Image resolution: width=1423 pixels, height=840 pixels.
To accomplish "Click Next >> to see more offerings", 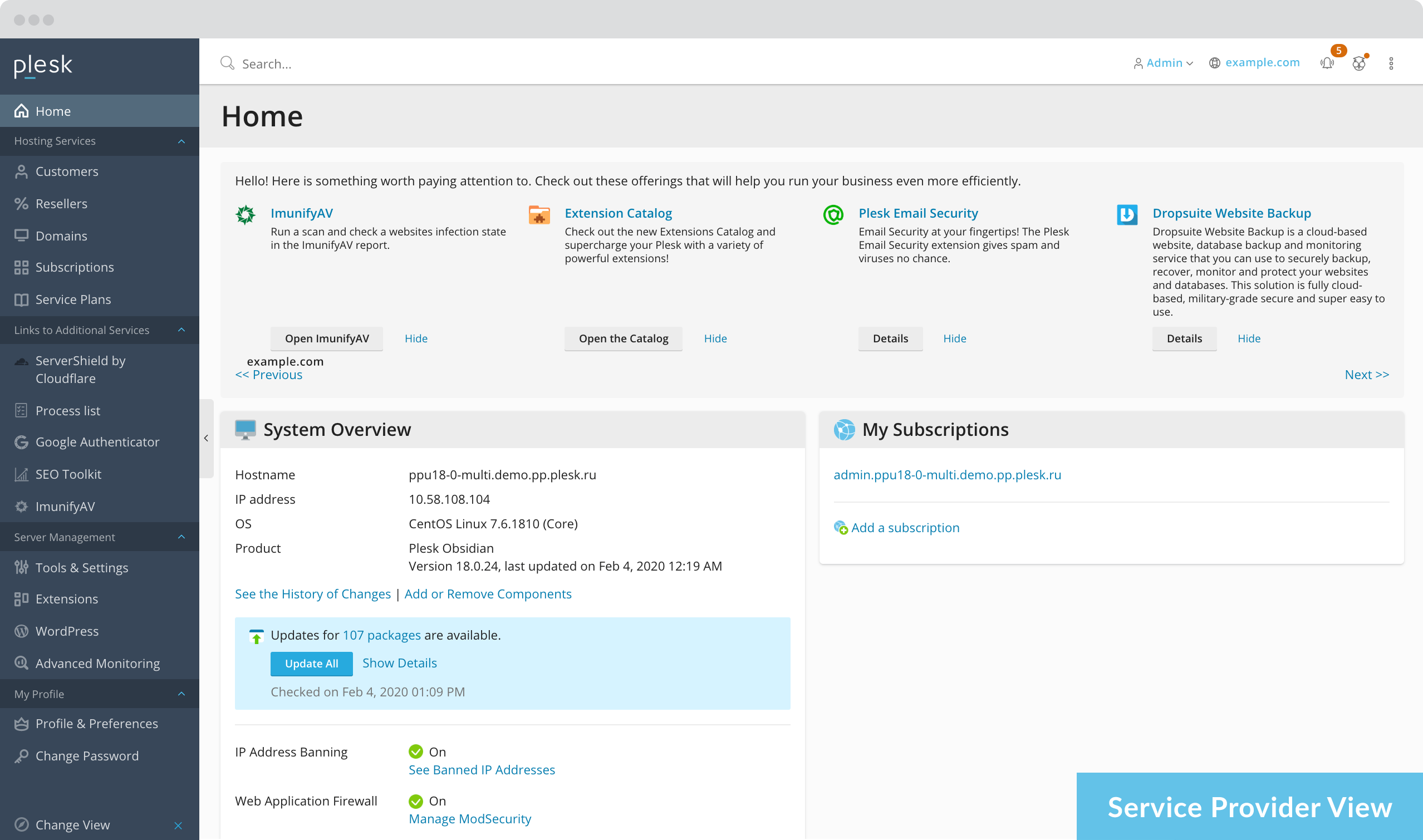I will pyautogui.click(x=1366, y=375).
